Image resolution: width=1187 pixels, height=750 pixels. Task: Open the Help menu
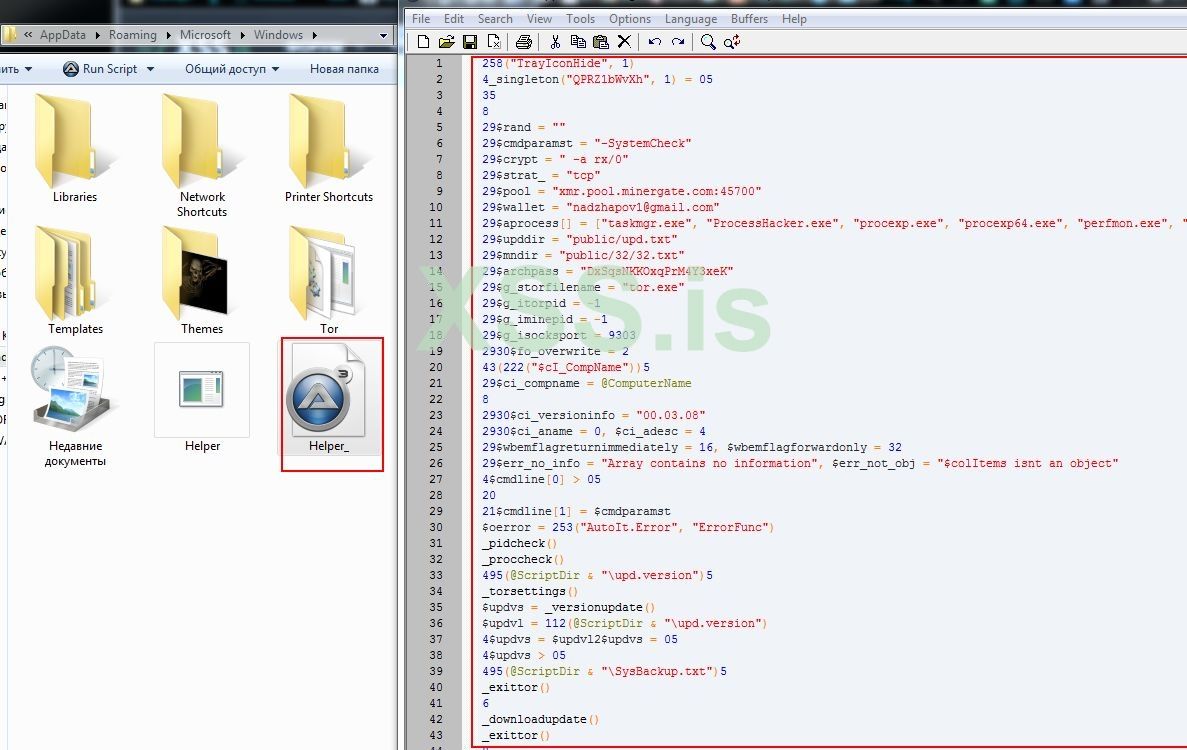[794, 19]
